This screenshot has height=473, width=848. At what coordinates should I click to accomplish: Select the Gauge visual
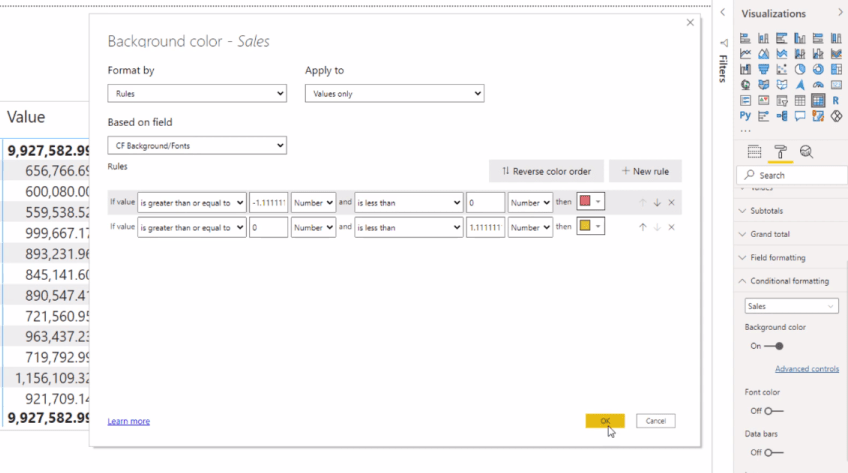pyautogui.click(x=818, y=85)
